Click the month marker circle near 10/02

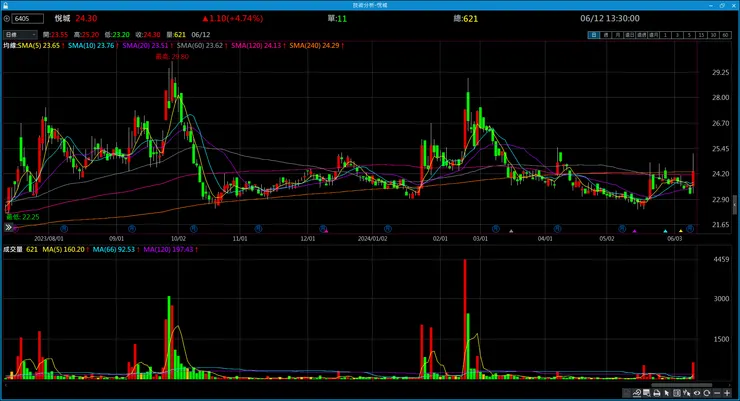(x=193, y=229)
